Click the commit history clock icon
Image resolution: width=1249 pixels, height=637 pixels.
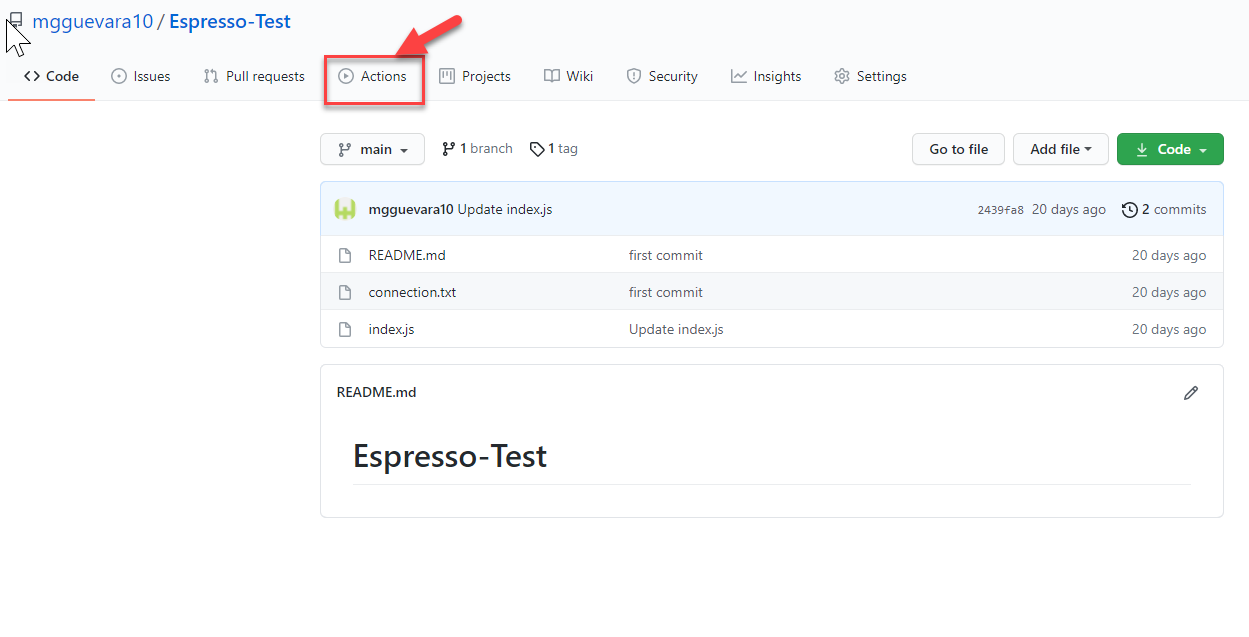coord(1130,210)
